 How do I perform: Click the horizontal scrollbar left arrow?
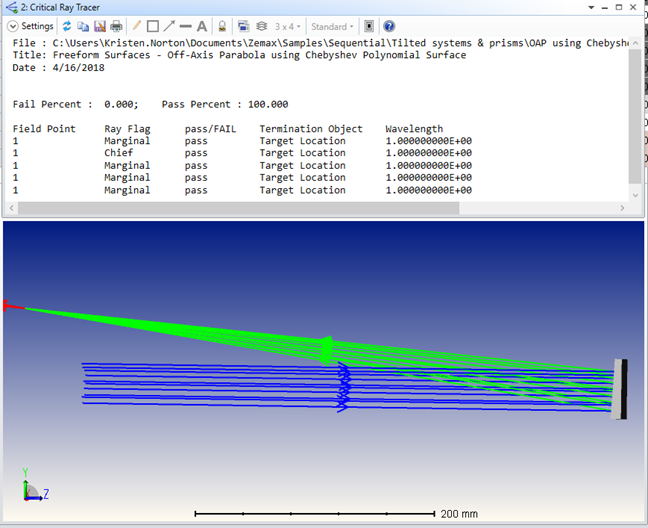pyautogui.click(x=12, y=208)
